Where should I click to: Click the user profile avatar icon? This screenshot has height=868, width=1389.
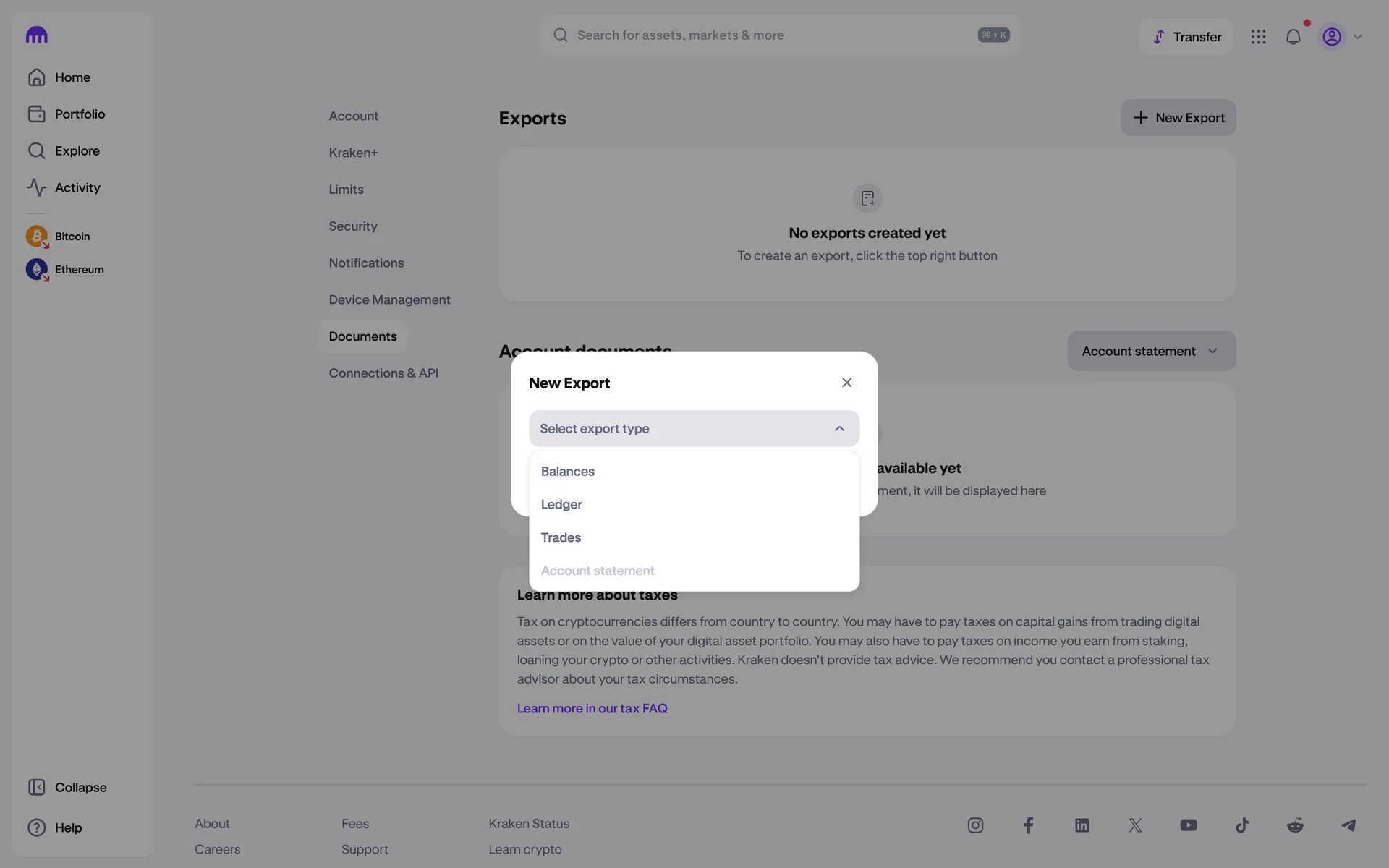[1331, 37]
